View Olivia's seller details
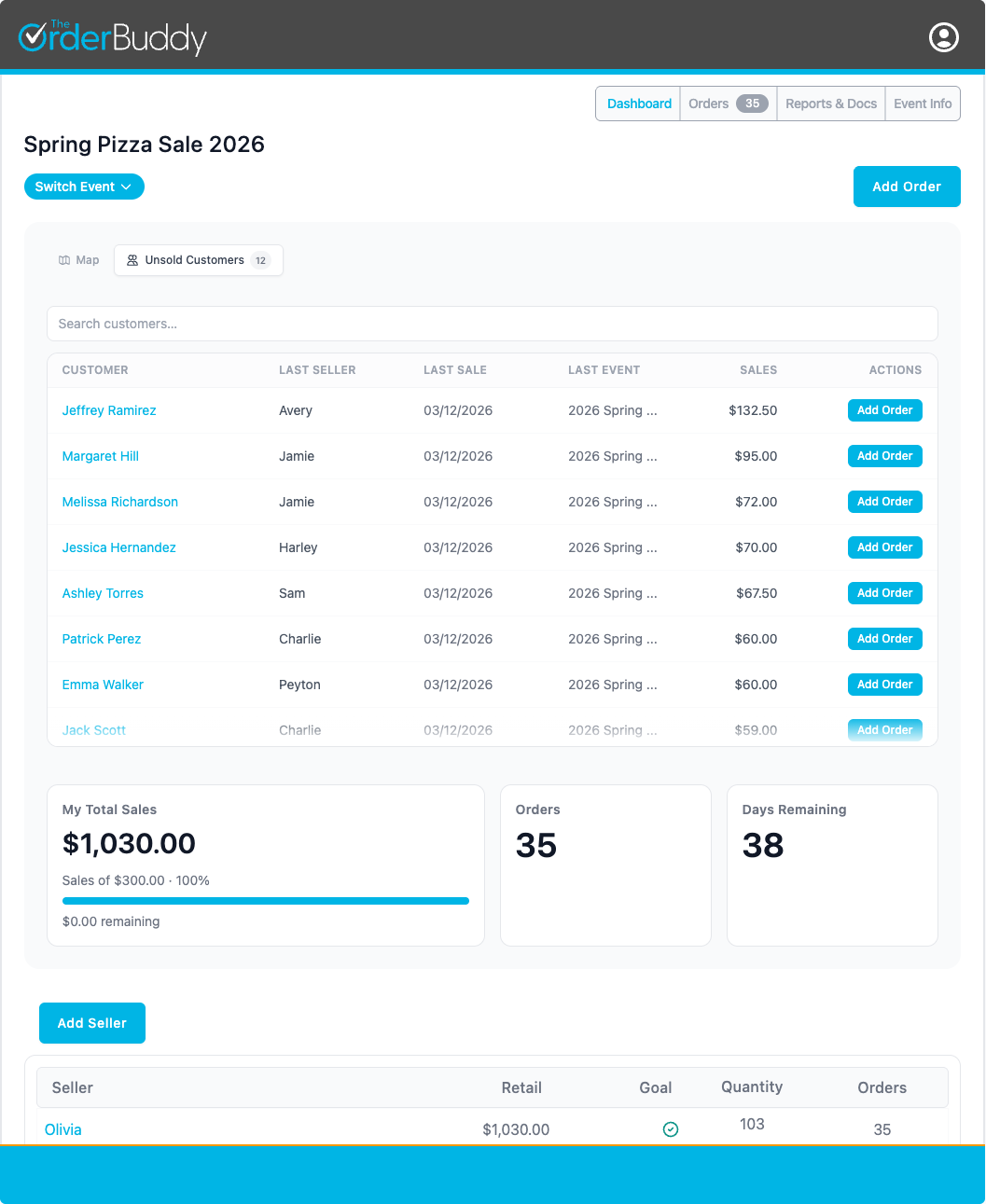986x1204 pixels. point(62,1129)
